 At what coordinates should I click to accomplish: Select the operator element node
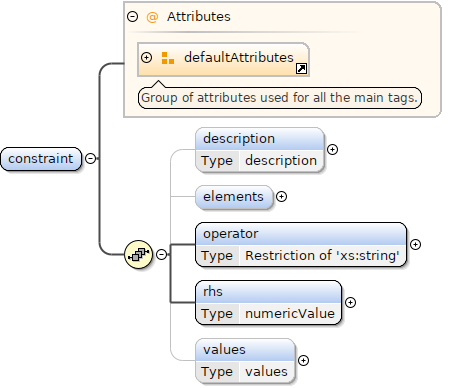301,245
